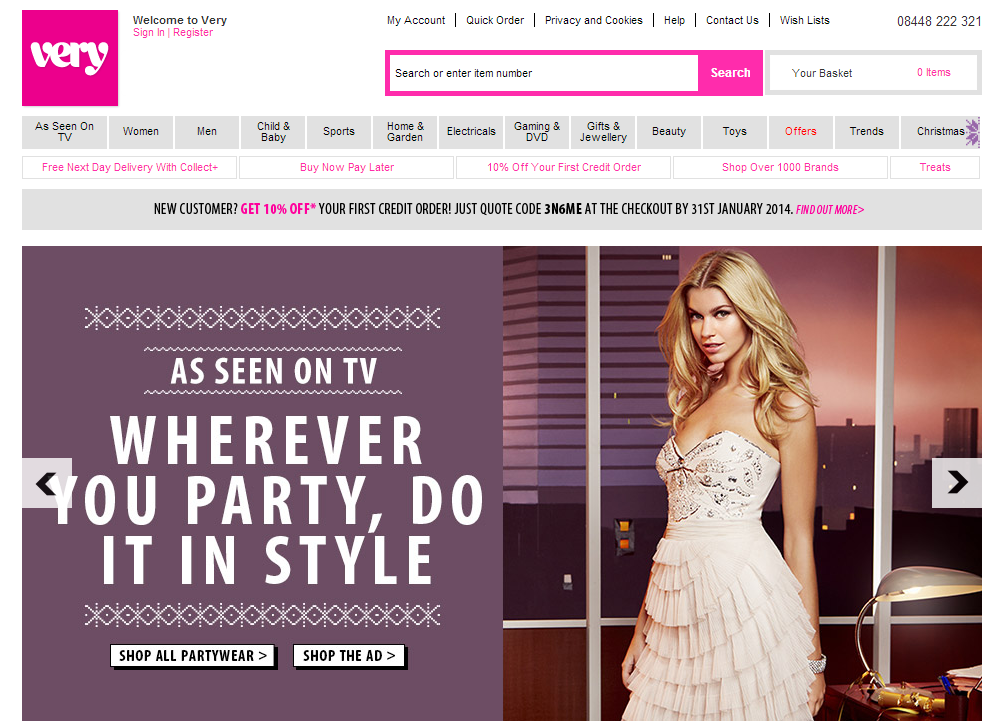
Task: Click the Register link
Action: click(193, 32)
